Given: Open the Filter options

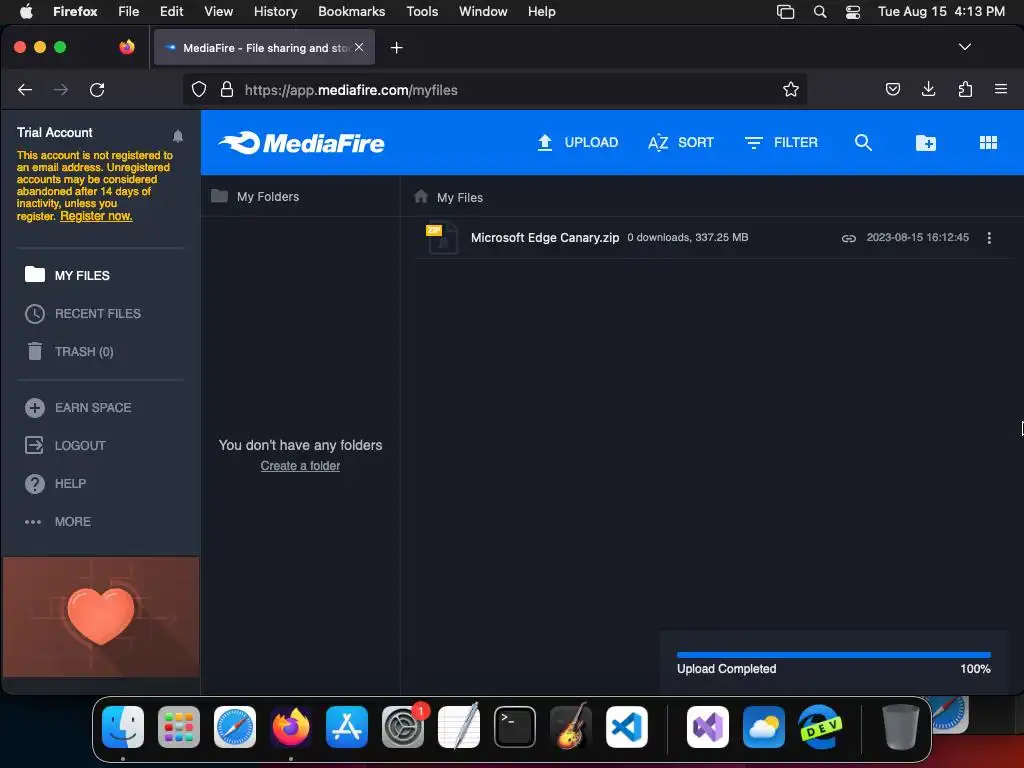Looking at the screenshot, I should click(781, 142).
